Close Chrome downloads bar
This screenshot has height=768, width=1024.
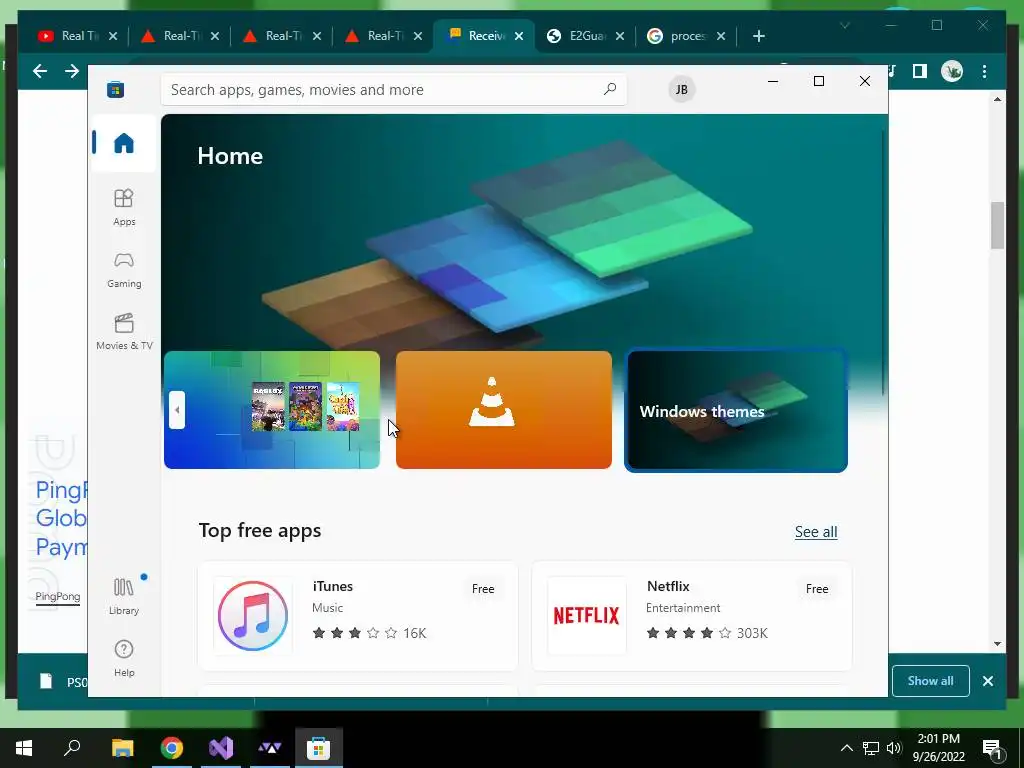tap(987, 681)
